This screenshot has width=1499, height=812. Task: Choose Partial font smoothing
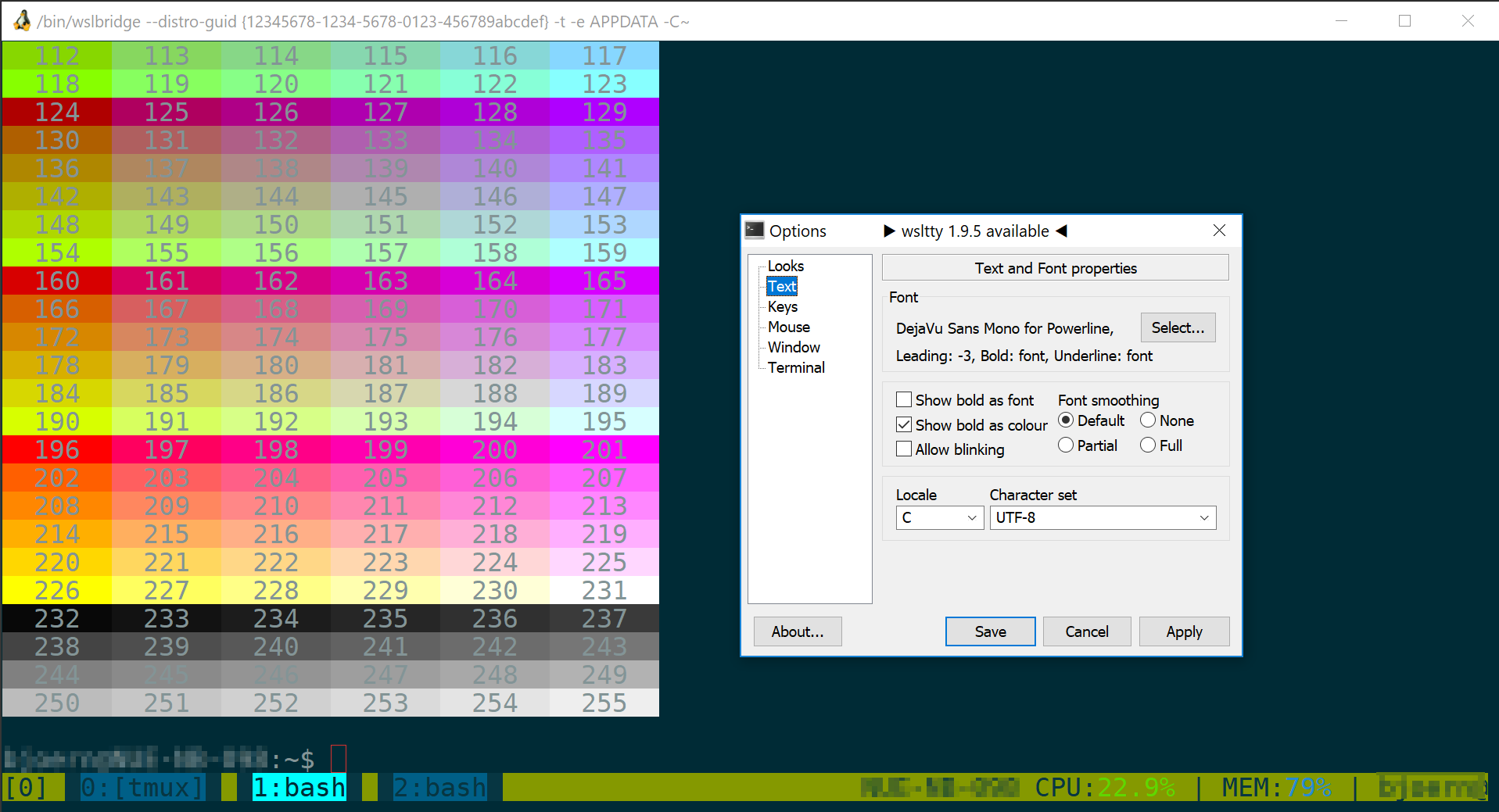pyautogui.click(x=1066, y=445)
